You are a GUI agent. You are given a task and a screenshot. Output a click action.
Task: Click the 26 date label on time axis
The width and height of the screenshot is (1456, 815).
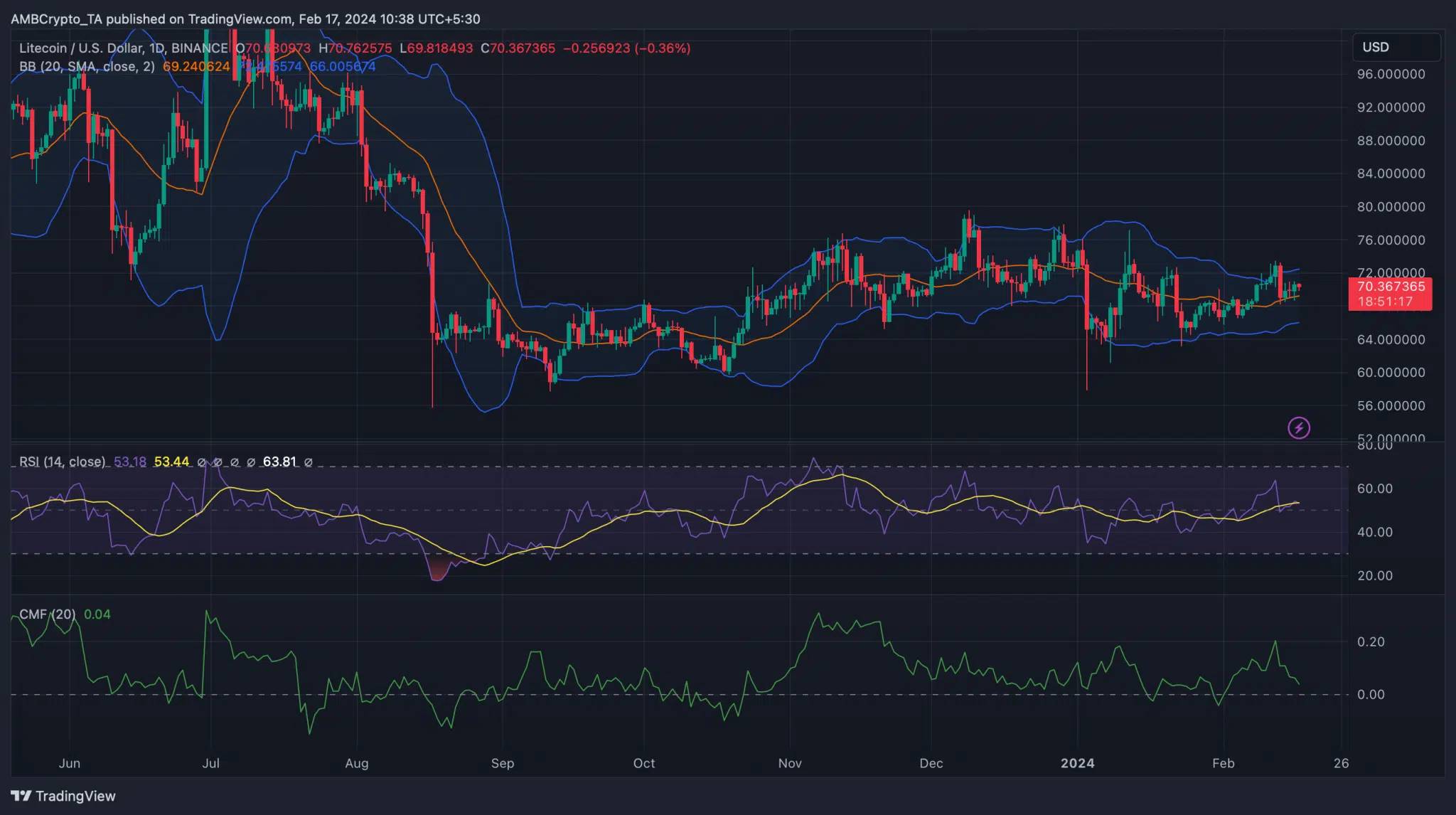tap(1341, 763)
